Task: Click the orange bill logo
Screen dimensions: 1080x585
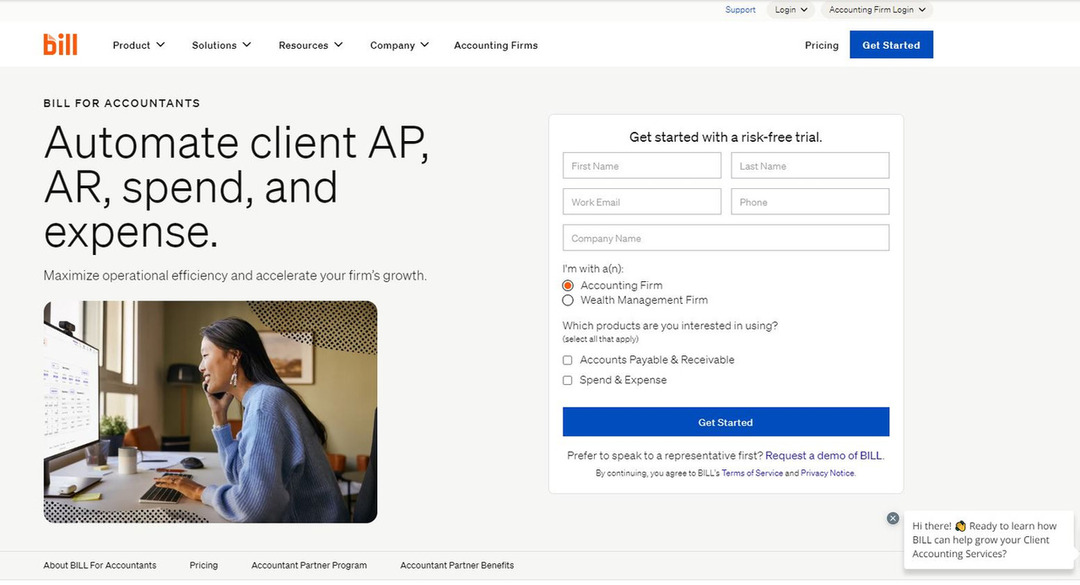Action: [x=61, y=44]
